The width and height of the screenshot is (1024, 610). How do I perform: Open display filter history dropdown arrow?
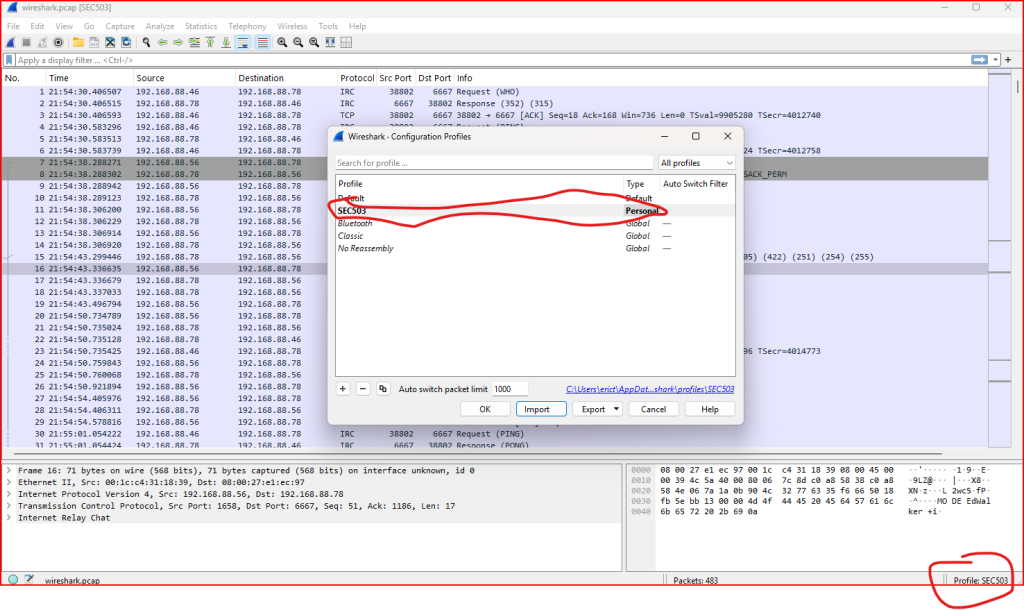coord(995,59)
